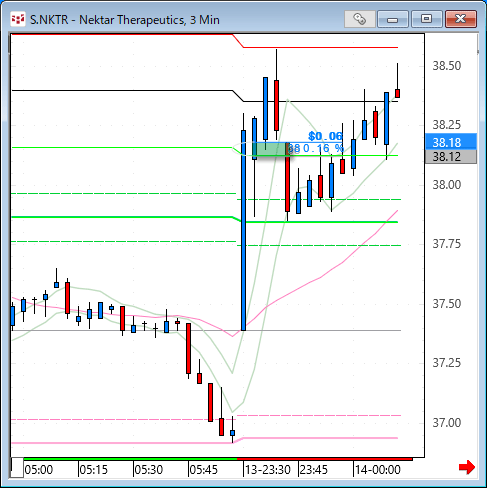Click the 14-00:00 time axis label
This screenshot has width=487, height=488.
(378, 470)
